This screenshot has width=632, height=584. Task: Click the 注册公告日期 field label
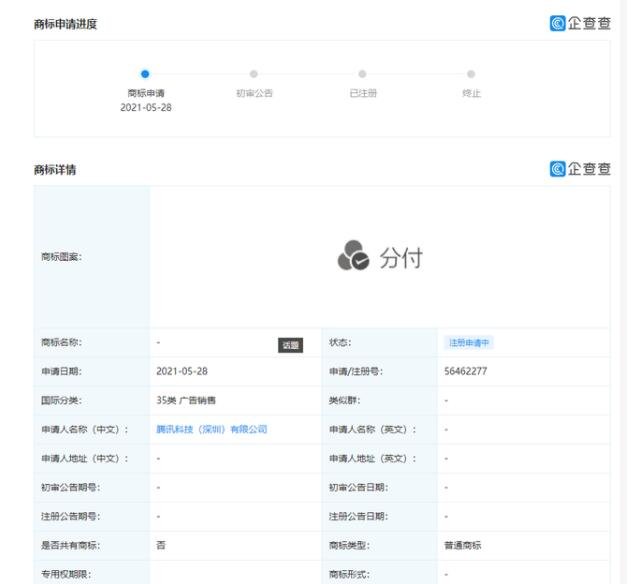pos(358,516)
